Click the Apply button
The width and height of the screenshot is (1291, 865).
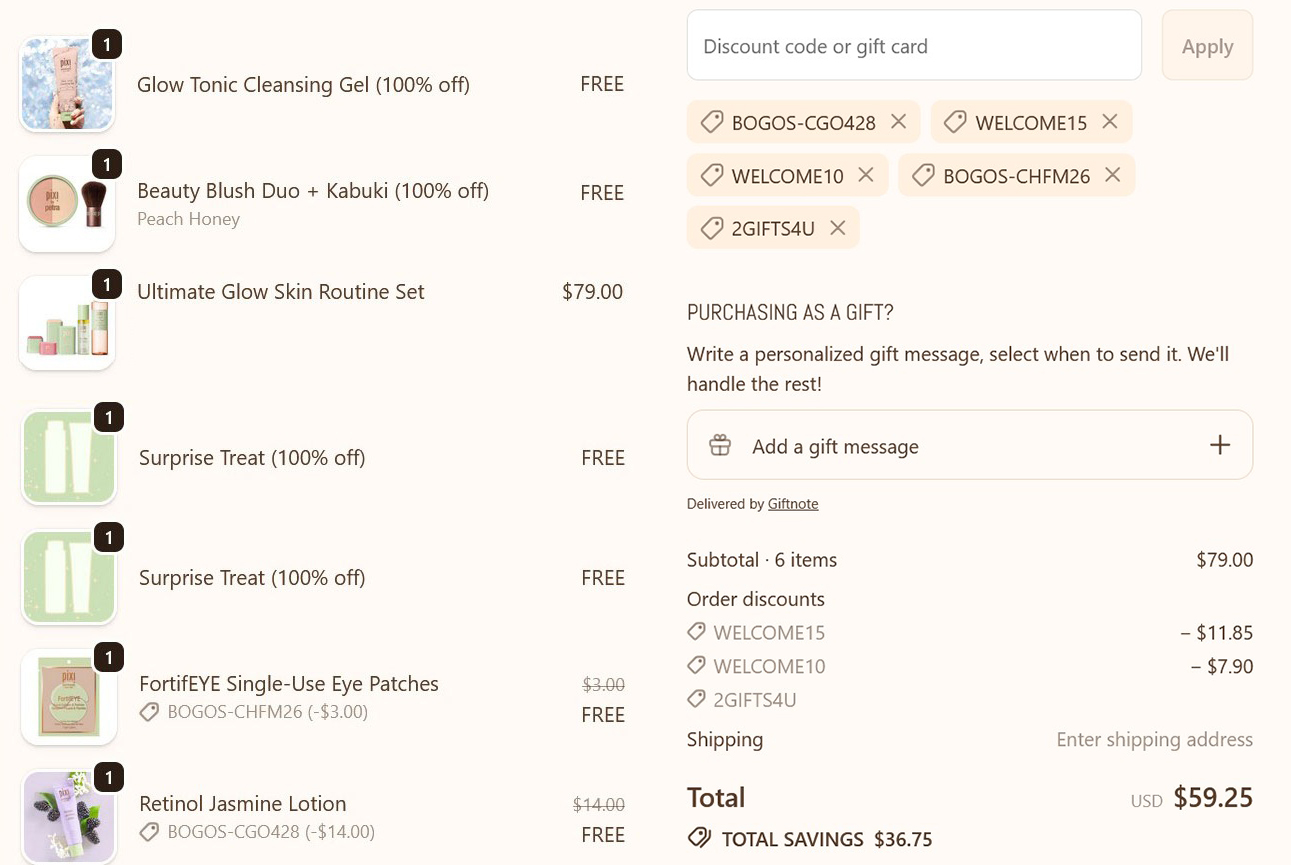(x=1207, y=45)
